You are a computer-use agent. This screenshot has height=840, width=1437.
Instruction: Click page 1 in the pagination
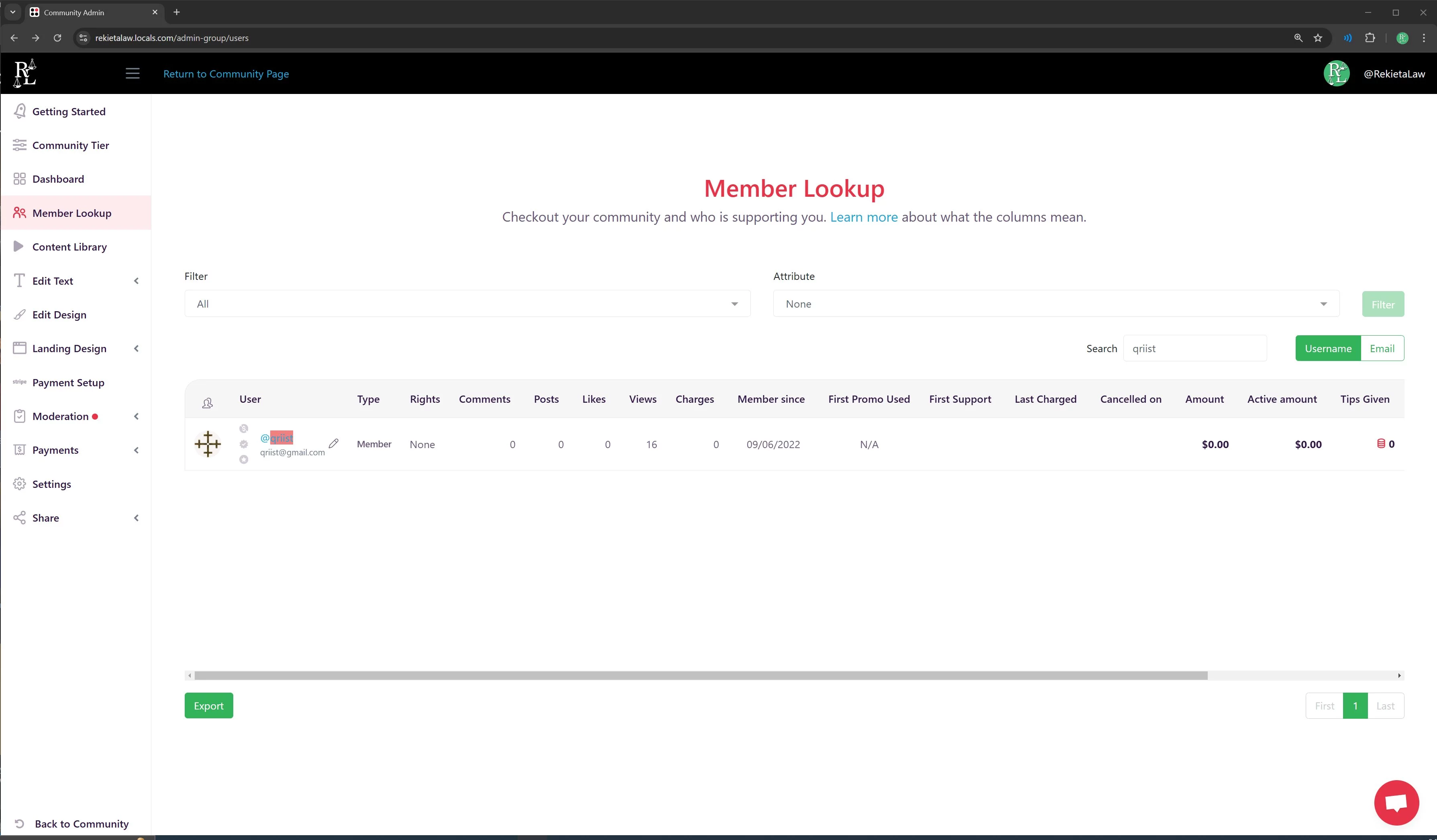click(1355, 705)
